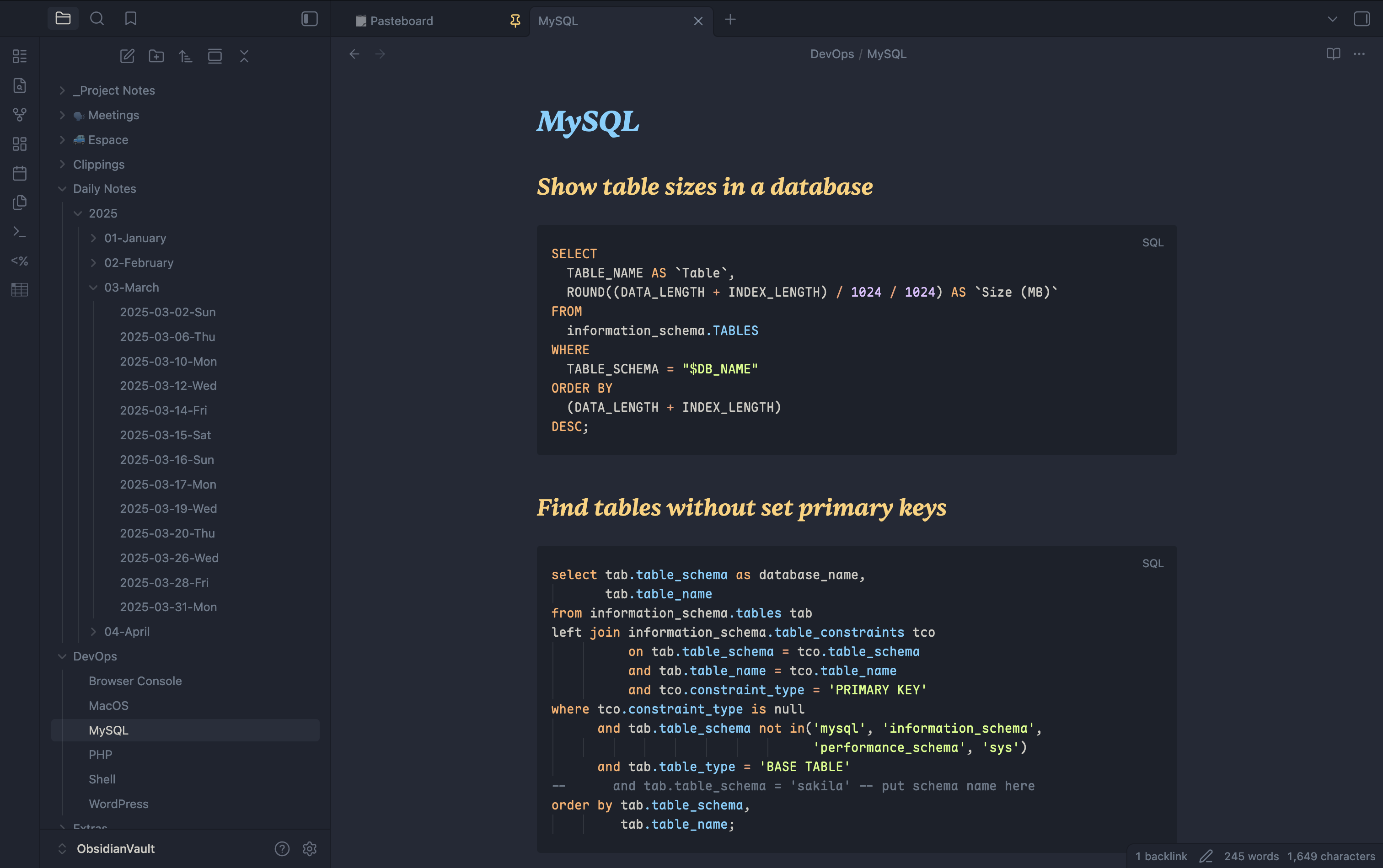Click DevOps in the breadcrumb path

click(x=831, y=54)
